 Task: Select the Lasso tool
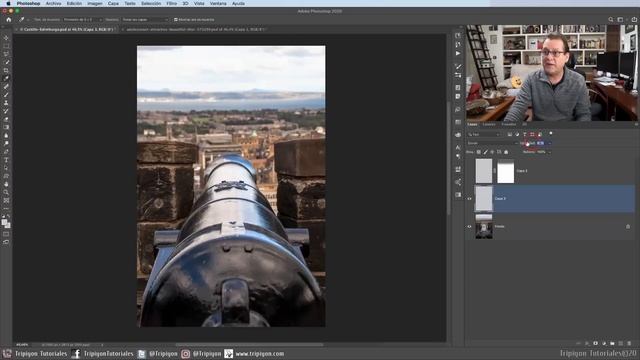[6, 54]
